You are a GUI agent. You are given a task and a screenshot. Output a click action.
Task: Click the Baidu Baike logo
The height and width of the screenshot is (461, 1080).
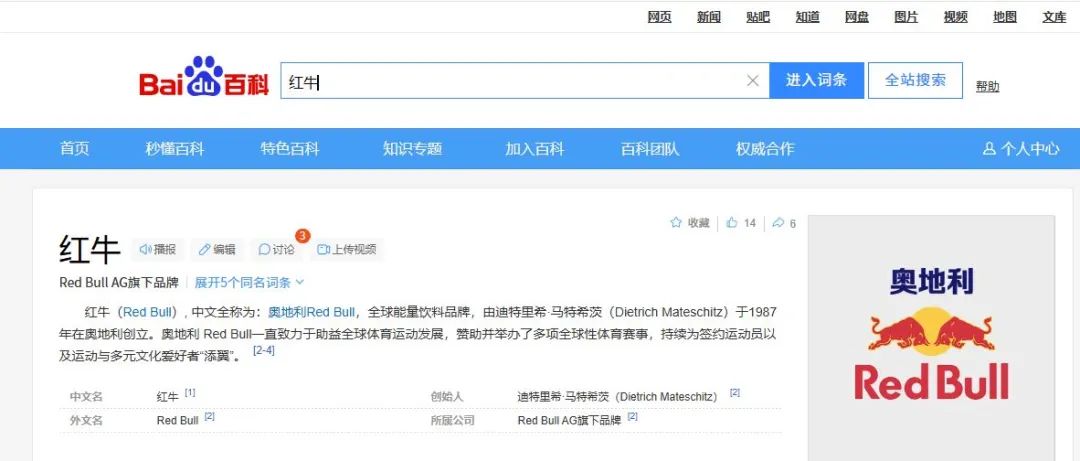(204, 77)
